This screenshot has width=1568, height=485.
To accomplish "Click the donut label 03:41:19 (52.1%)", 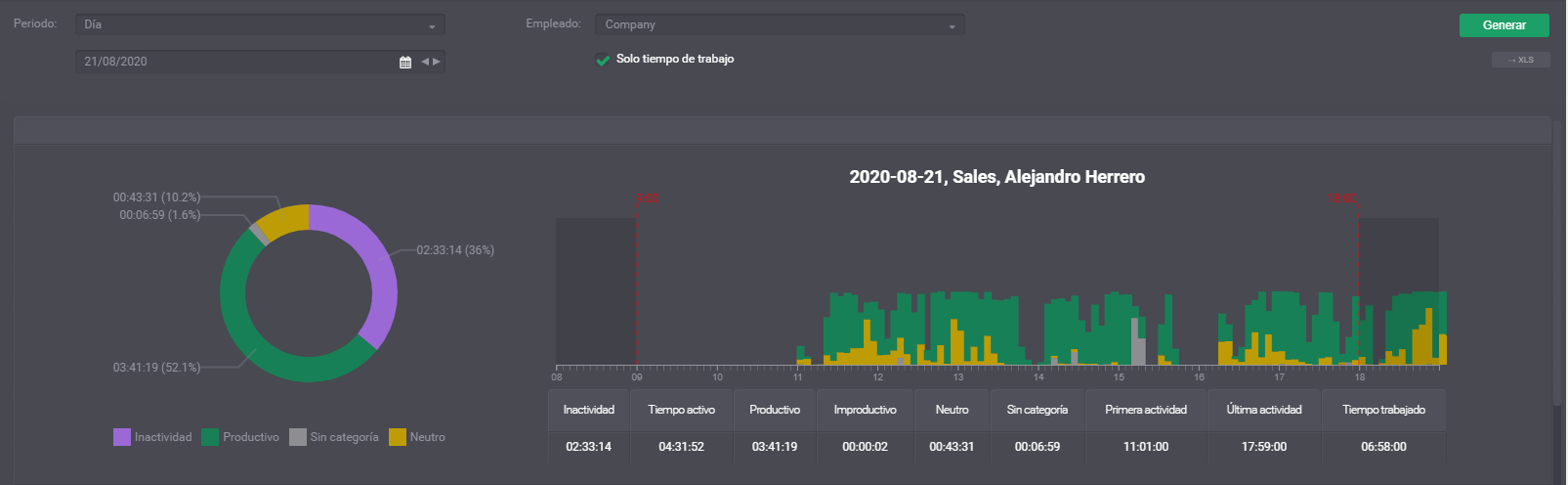I will click(x=156, y=368).
